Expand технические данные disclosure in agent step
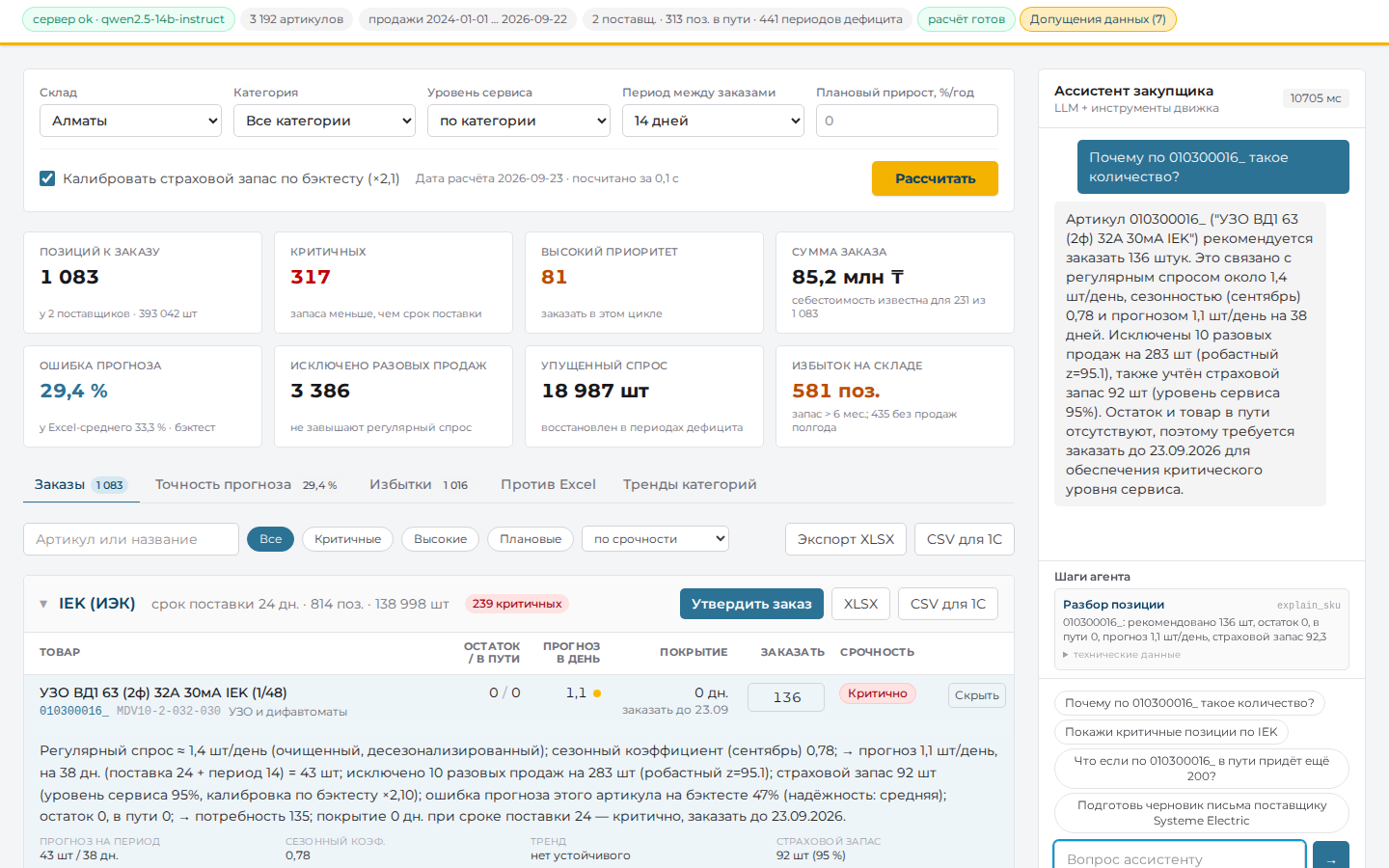 (1122, 655)
